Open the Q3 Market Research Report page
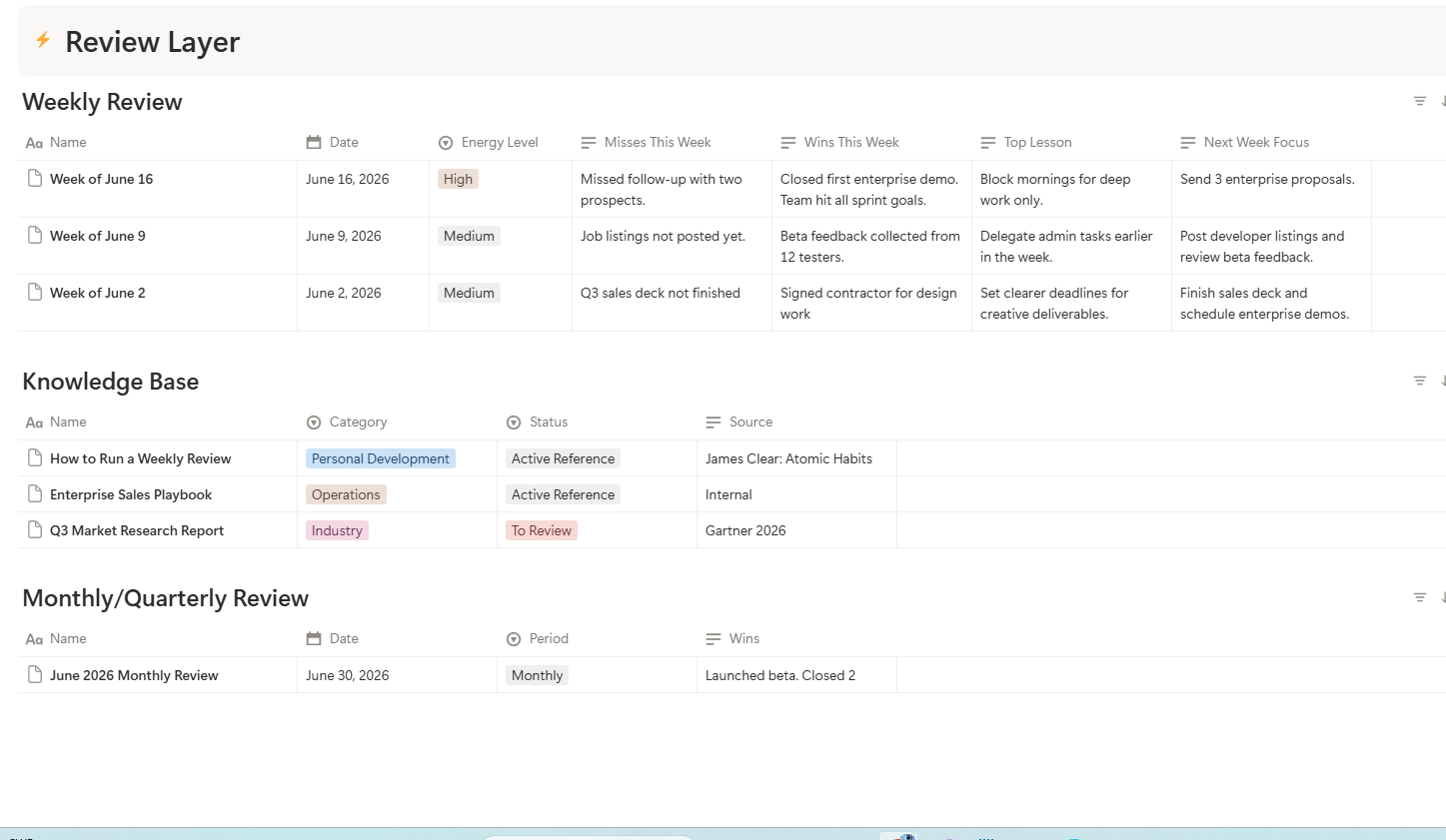1446x840 pixels. (x=137, y=530)
